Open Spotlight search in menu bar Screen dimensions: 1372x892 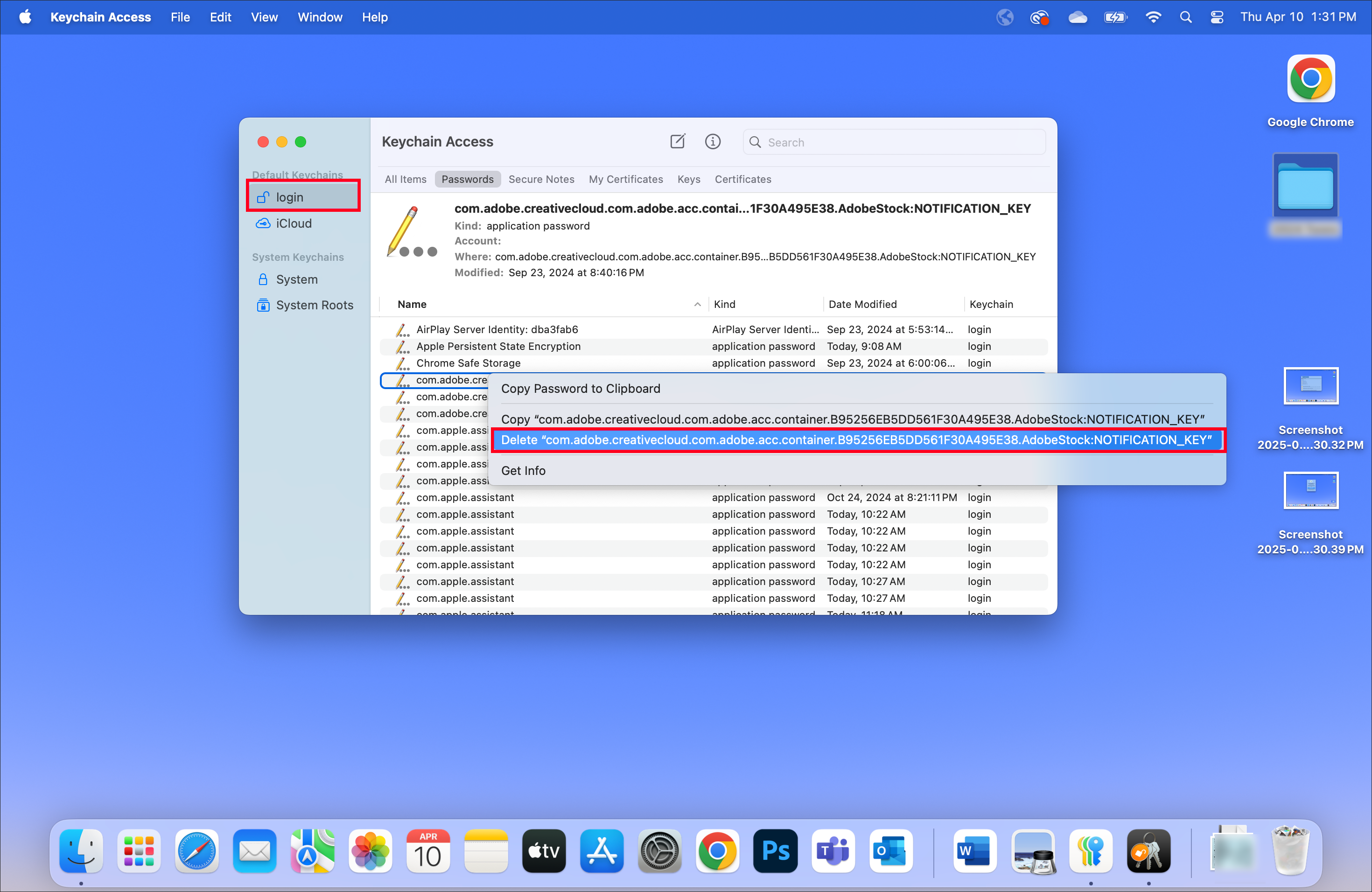pyautogui.click(x=1185, y=17)
